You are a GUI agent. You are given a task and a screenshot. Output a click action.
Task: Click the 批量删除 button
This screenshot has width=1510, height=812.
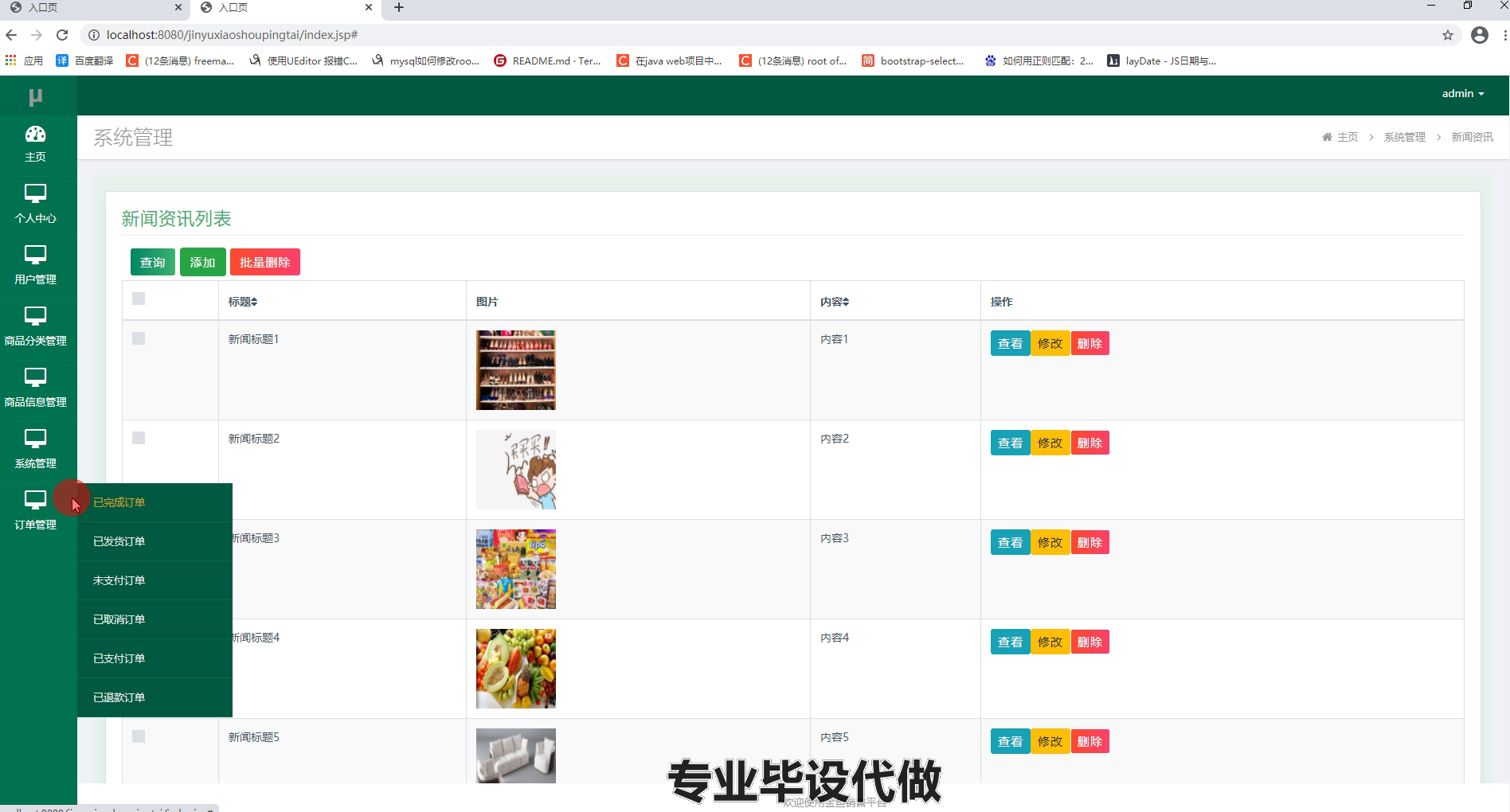265,262
